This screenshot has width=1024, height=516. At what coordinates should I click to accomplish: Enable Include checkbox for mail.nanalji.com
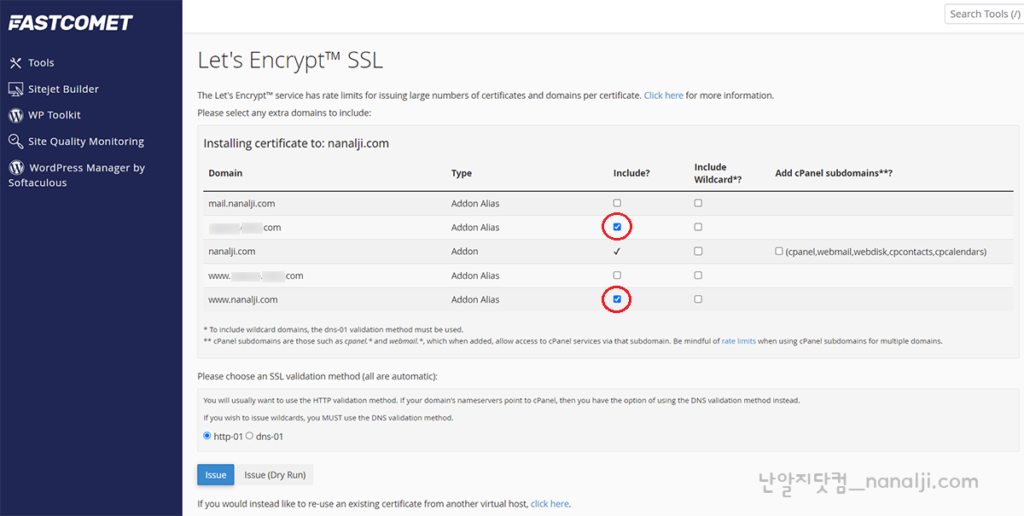[617, 203]
